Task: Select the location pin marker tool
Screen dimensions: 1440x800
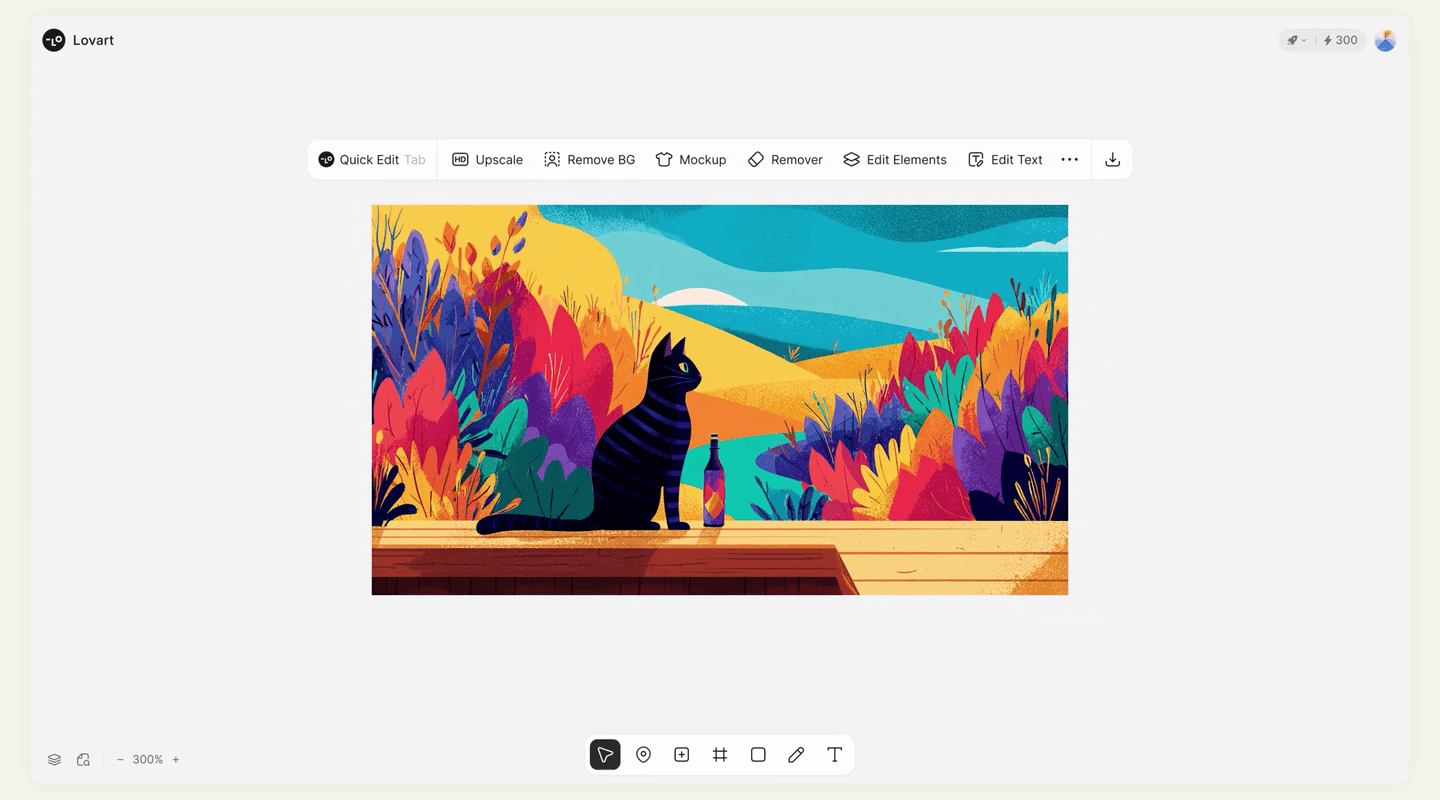Action: (x=643, y=755)
